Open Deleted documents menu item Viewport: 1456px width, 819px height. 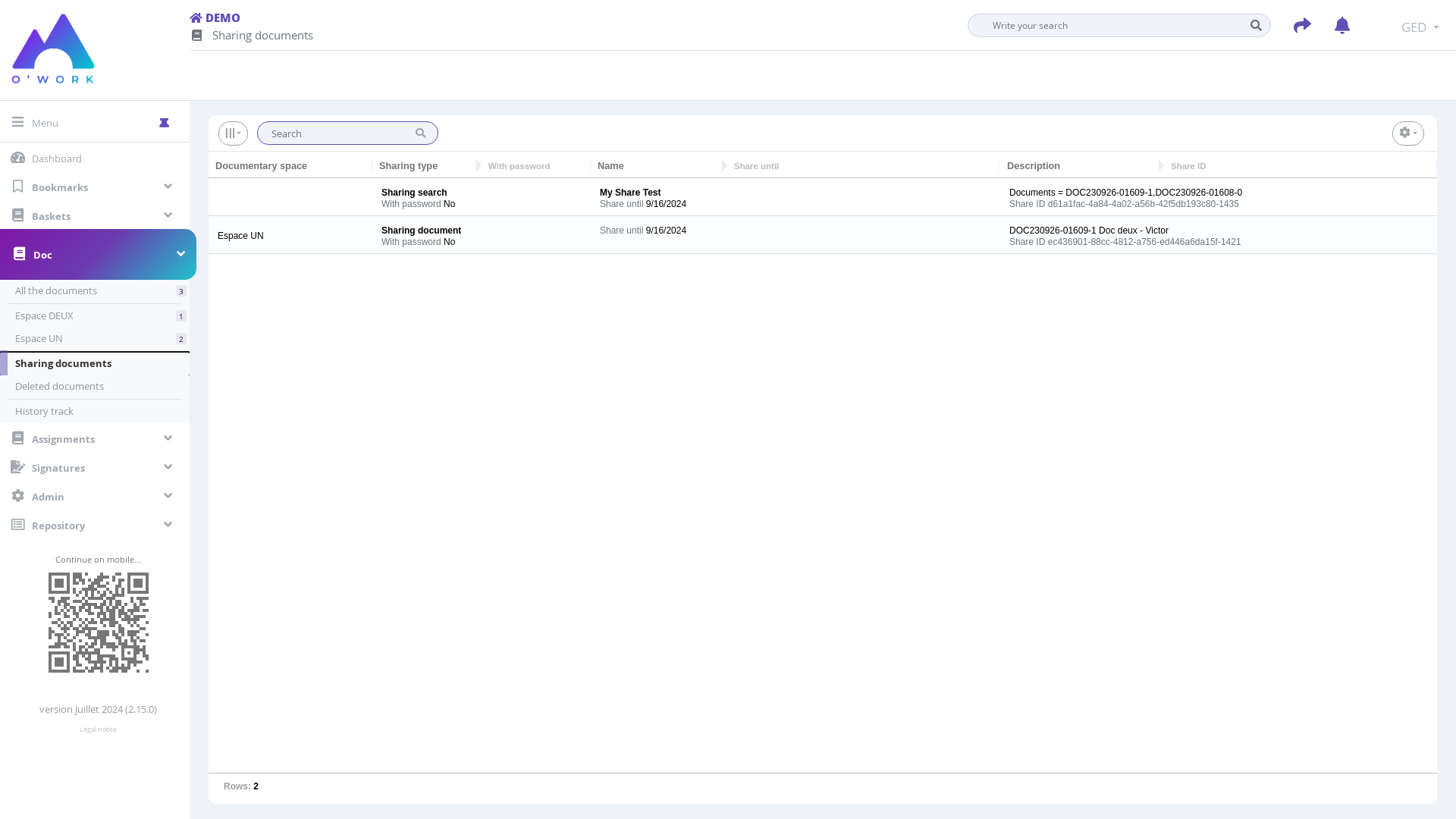[x=59, y=387]
